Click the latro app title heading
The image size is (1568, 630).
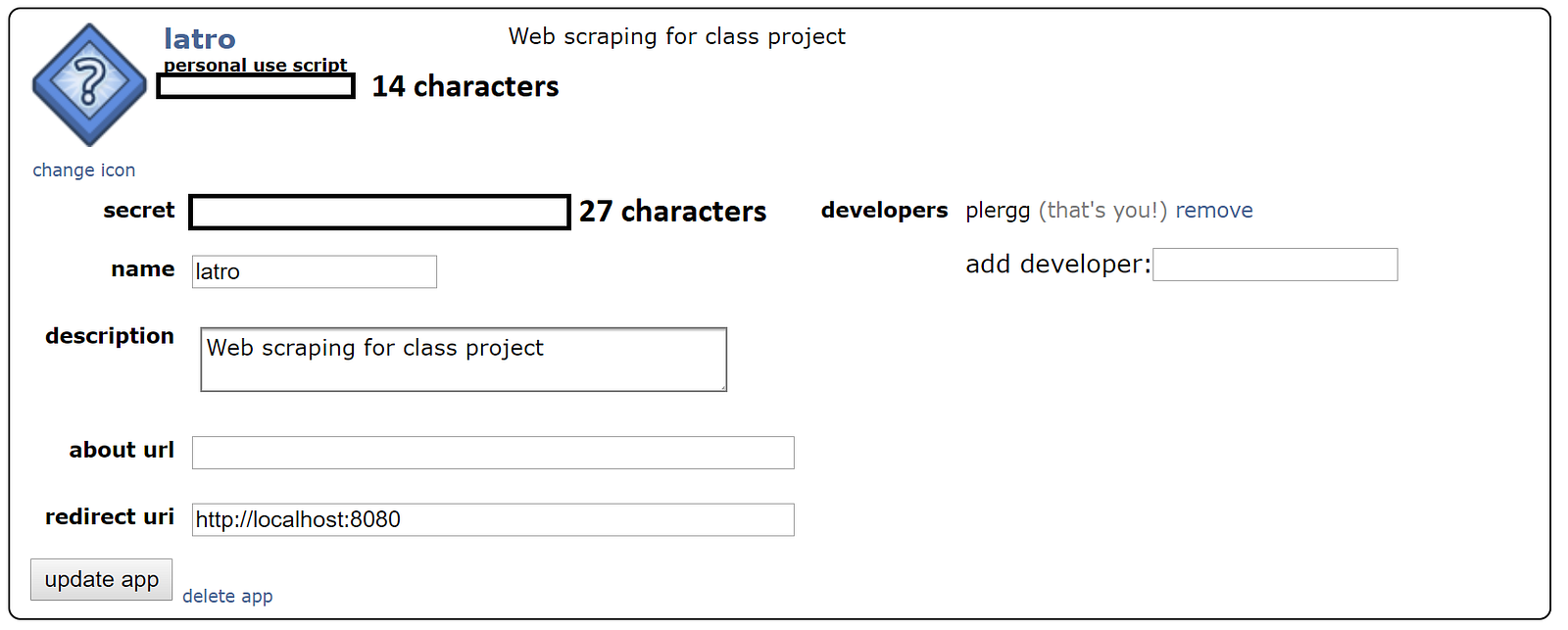click(x=200, y=38)
